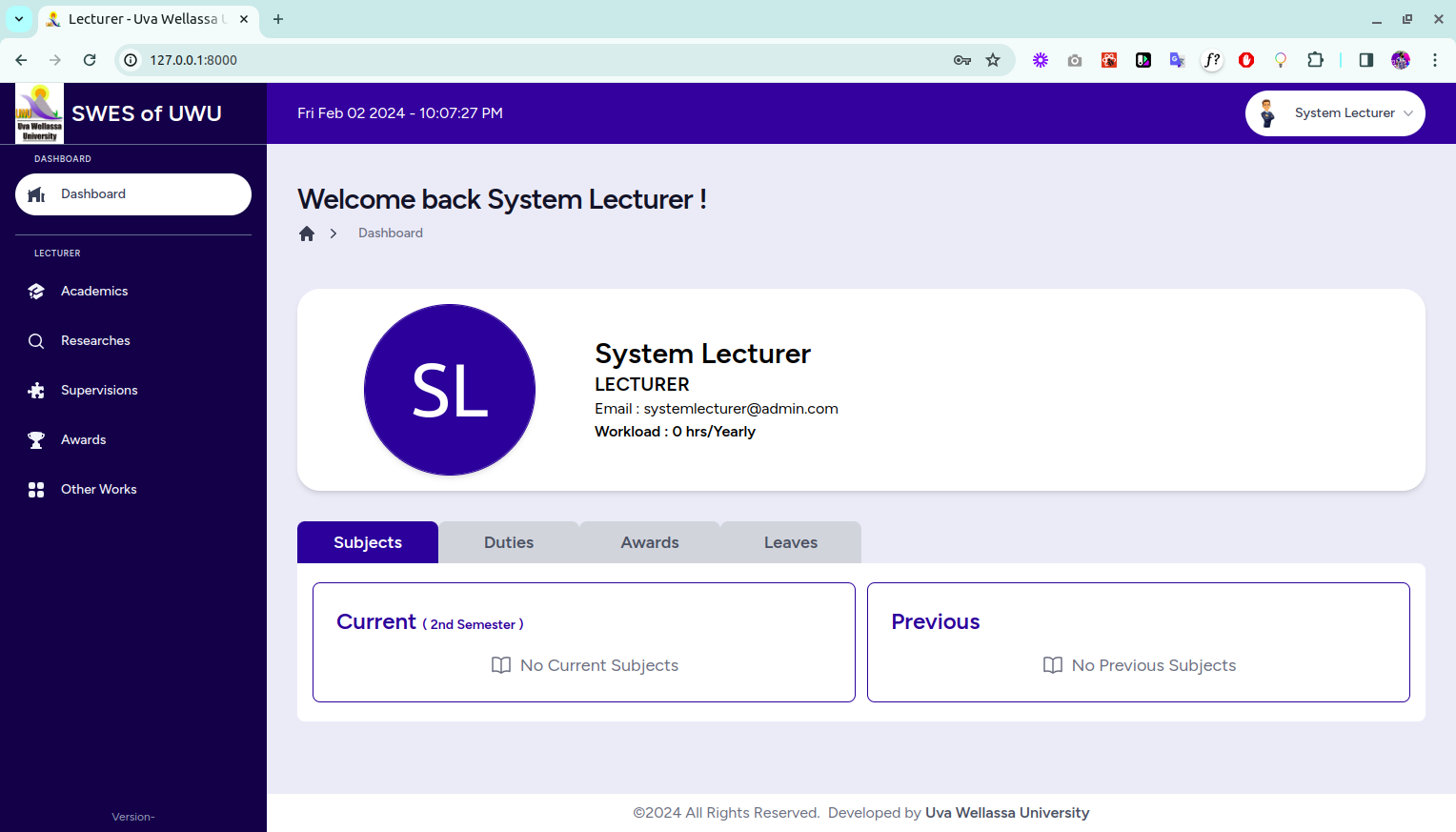Click the Dashboard breadcrumb link
This screenshot has height=832, width=1456.
390,233
